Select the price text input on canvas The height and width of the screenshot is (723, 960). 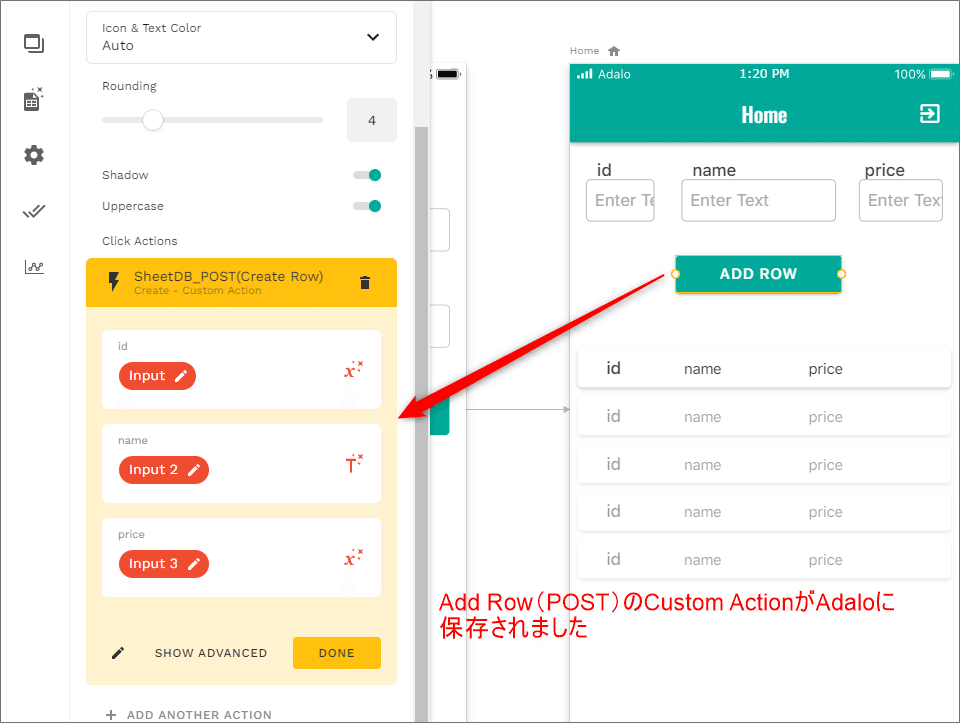(901, 200)
